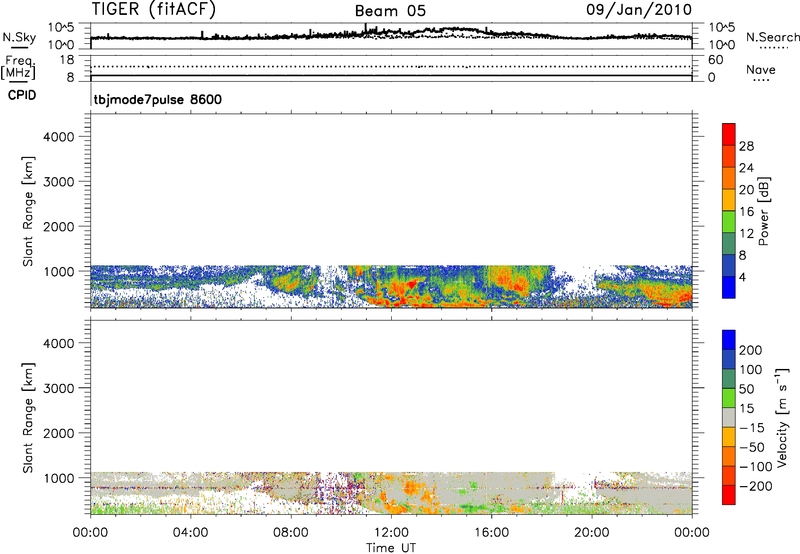This screenshot has height=554, width=800.
Task: Click the '16:00' time axis label
Action: 491,533
